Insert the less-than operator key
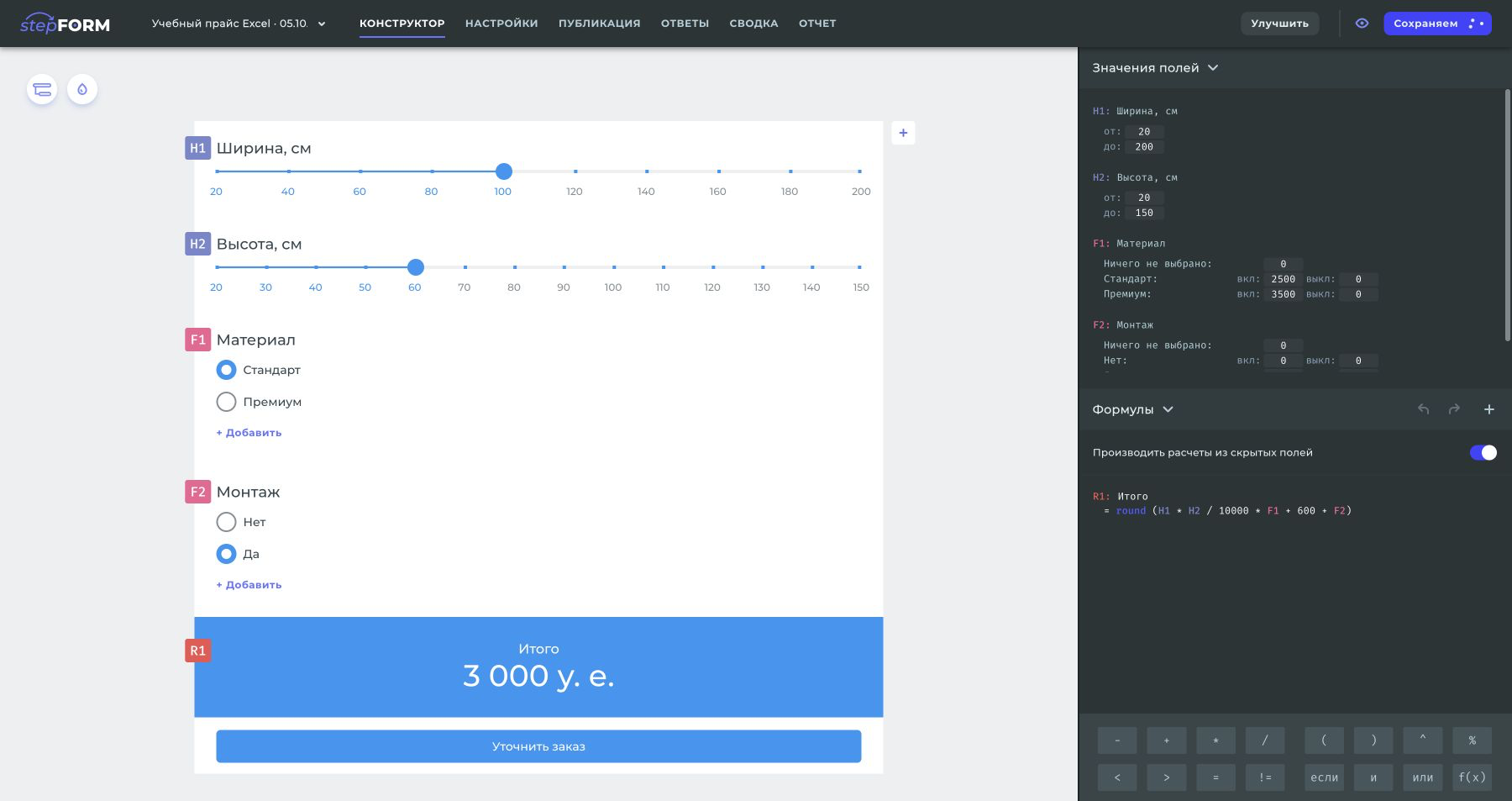 click(1116, 777)
